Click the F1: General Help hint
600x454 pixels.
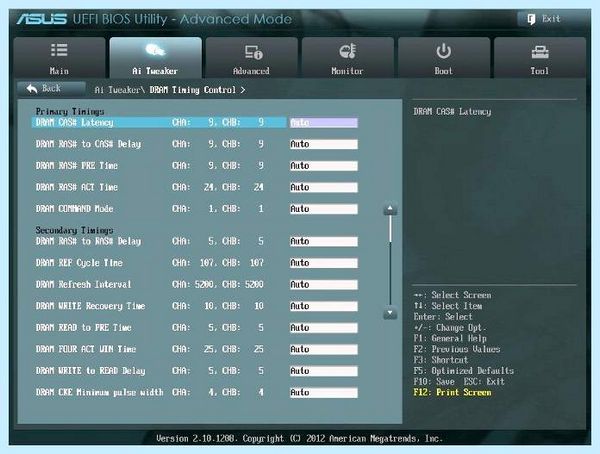(x=450, y=338)
